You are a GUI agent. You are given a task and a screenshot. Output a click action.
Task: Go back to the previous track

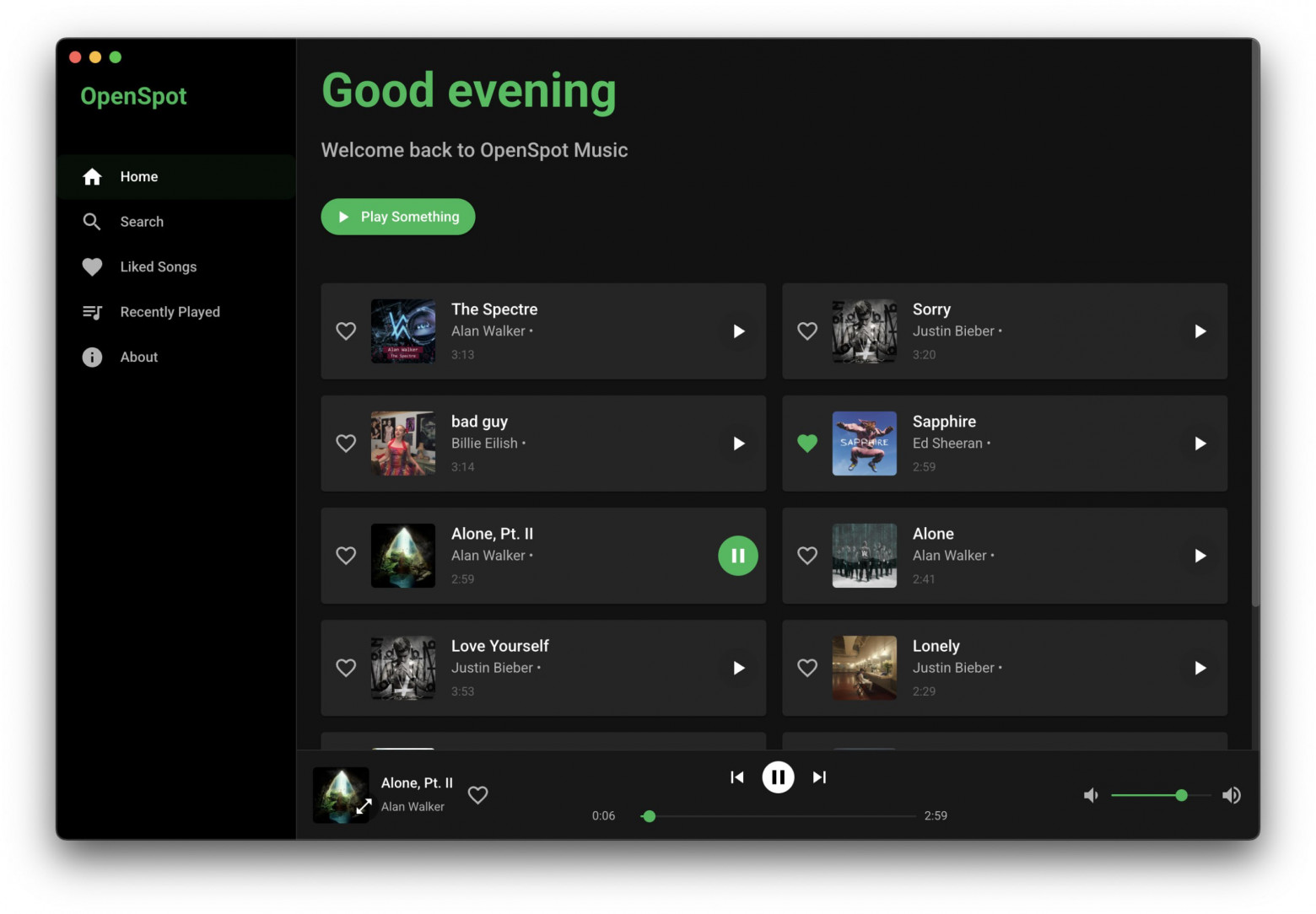pyautogui.click(x=737, y=777)
